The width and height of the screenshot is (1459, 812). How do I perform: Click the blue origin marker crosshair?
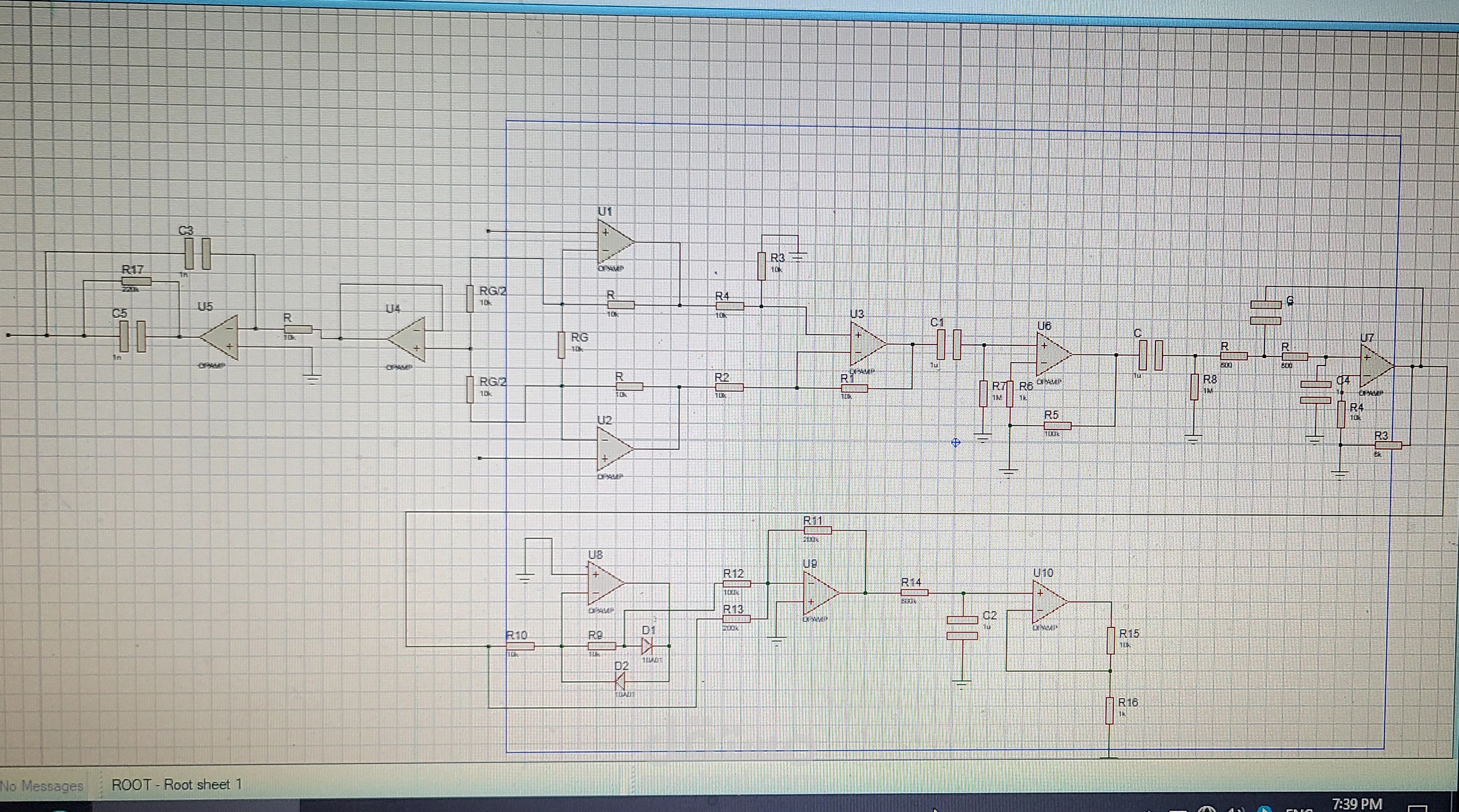pos(956,443)
